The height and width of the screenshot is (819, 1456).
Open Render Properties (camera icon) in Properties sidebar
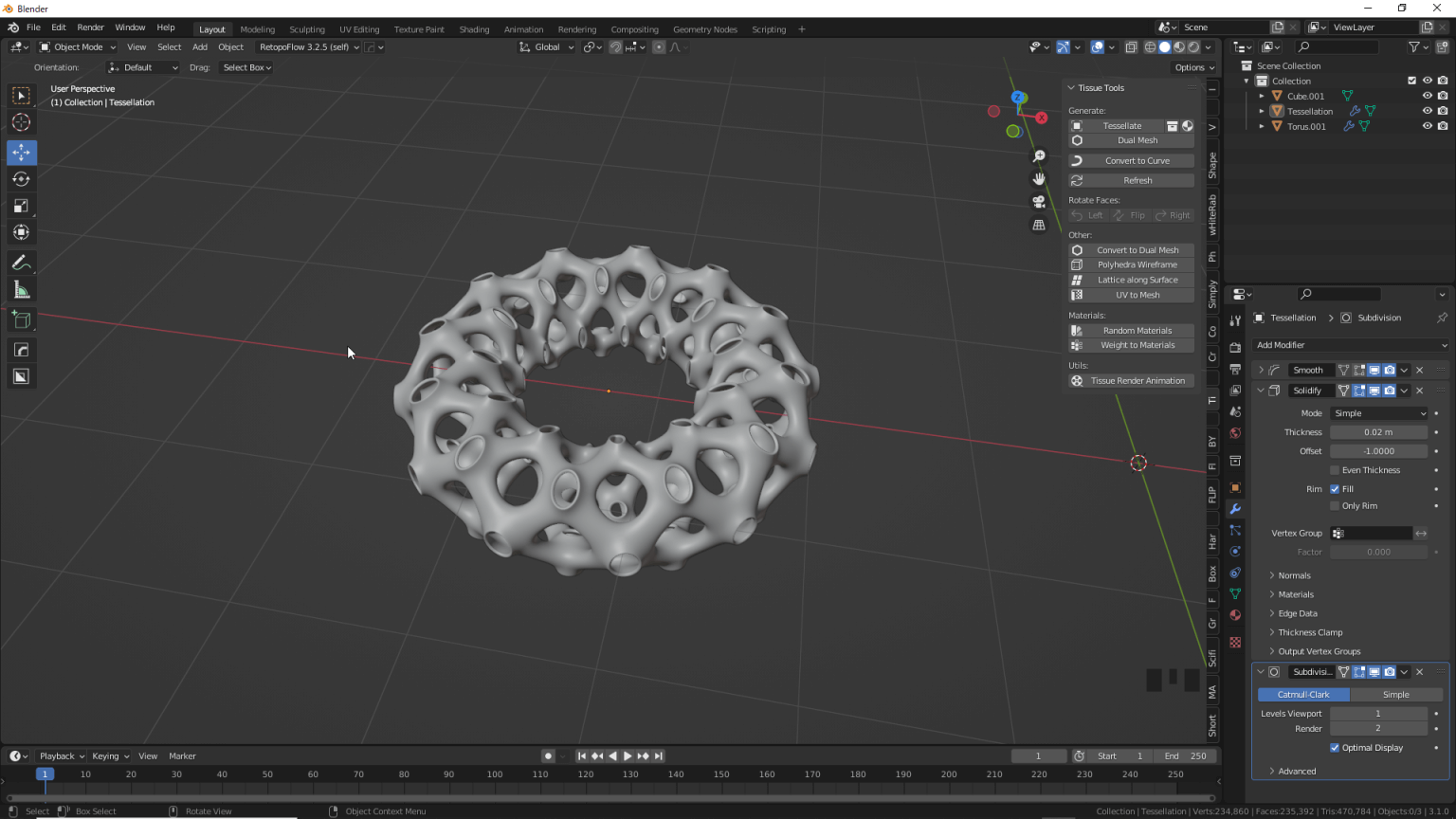1235,348
